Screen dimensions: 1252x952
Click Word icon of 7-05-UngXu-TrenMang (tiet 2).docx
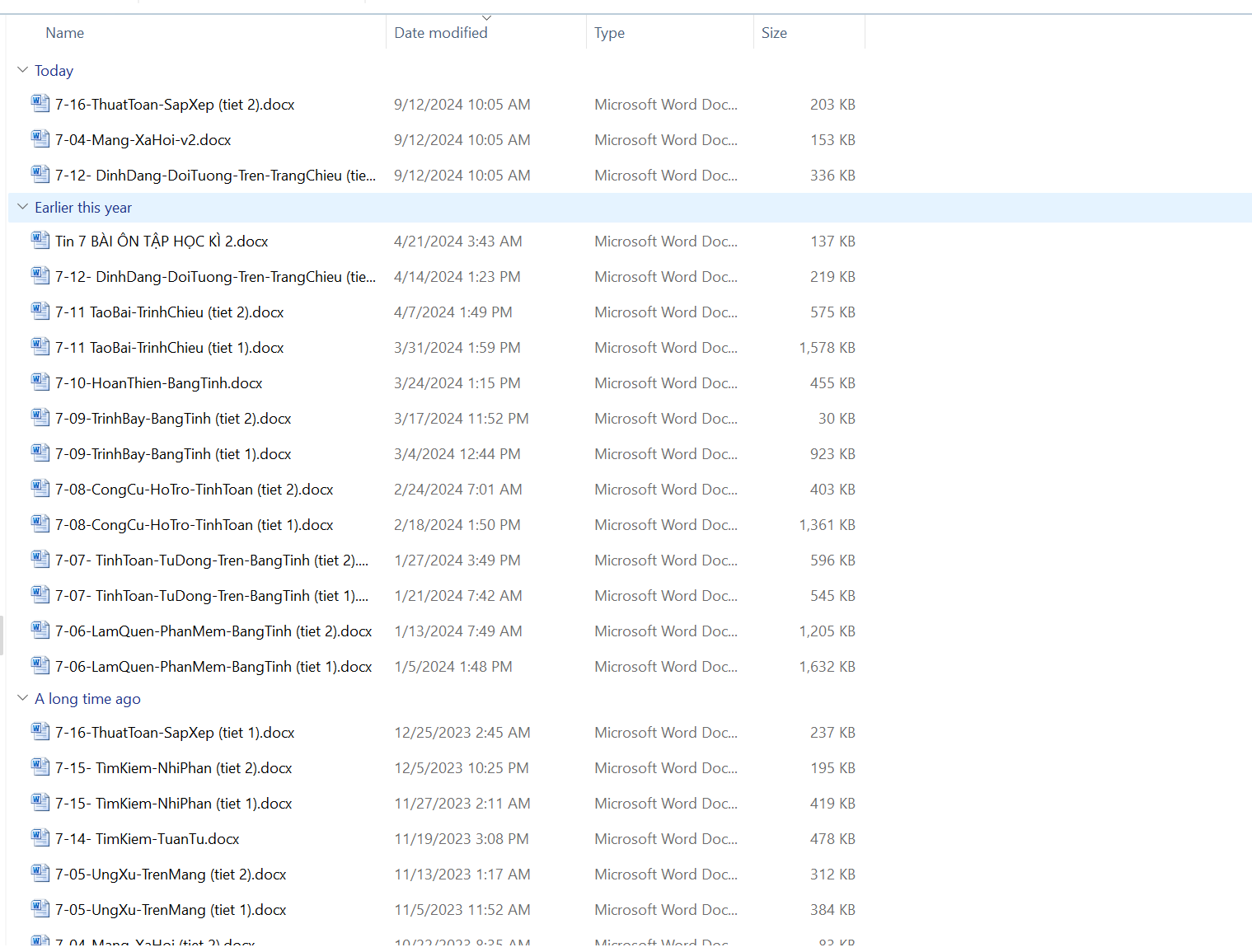click(40, 873)
